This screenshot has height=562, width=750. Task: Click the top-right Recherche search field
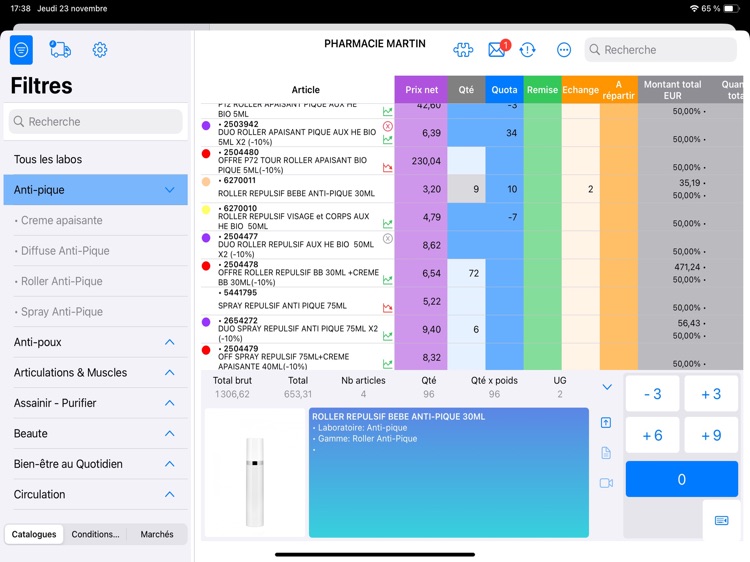(661, 50)
